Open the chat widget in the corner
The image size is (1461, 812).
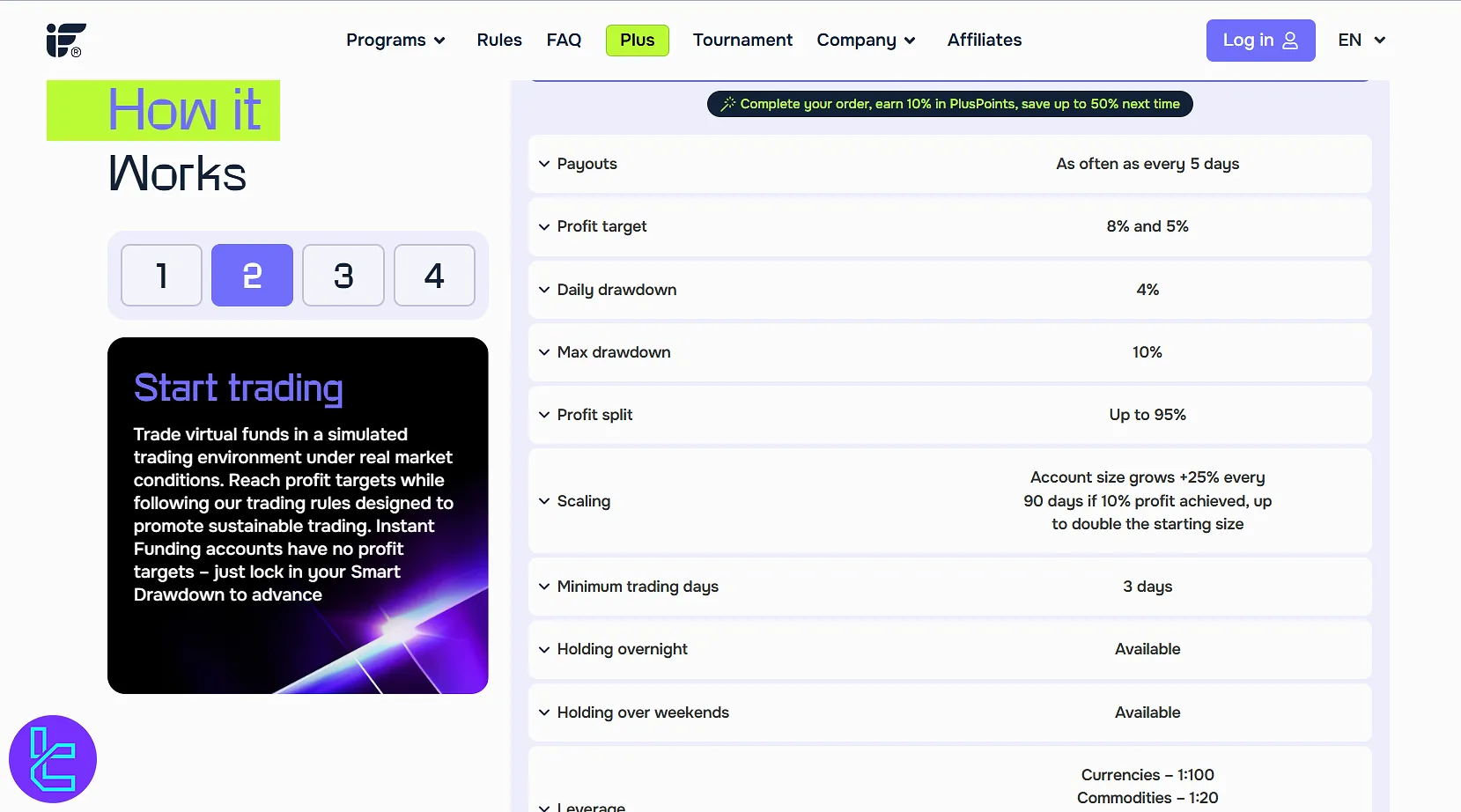(52, 758)
